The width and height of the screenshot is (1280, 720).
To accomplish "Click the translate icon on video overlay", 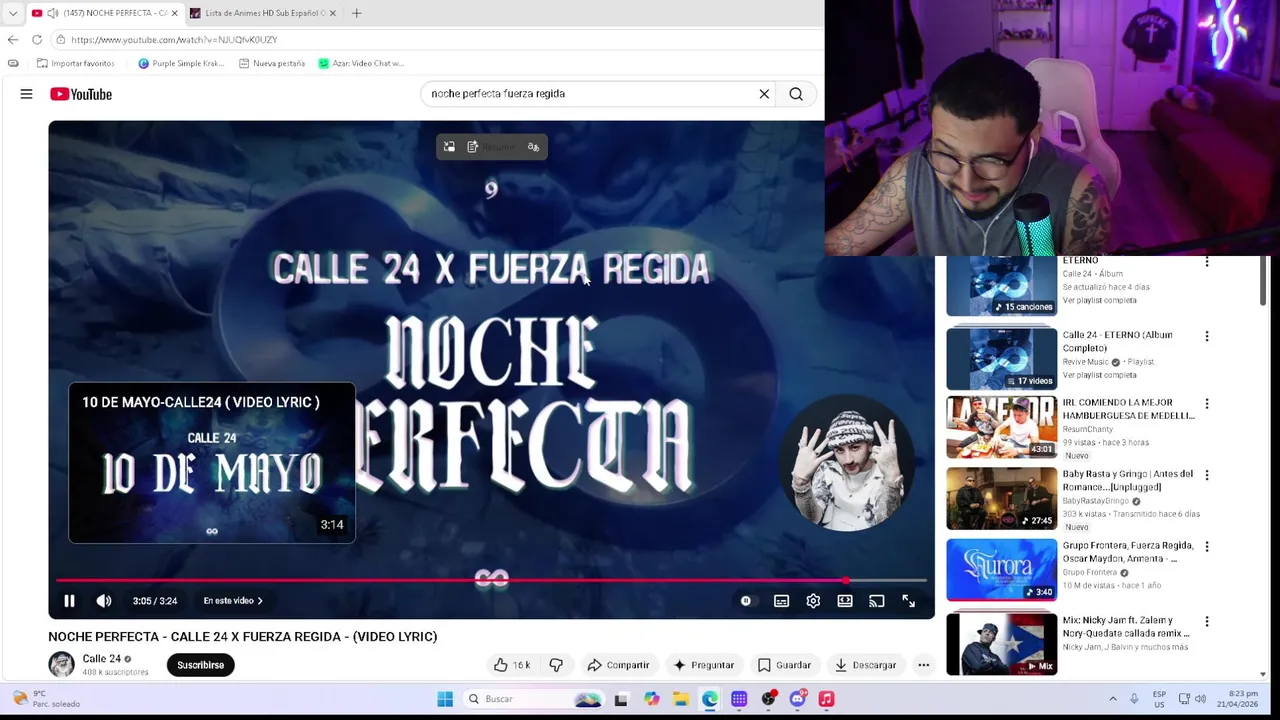I will (534, 147).
